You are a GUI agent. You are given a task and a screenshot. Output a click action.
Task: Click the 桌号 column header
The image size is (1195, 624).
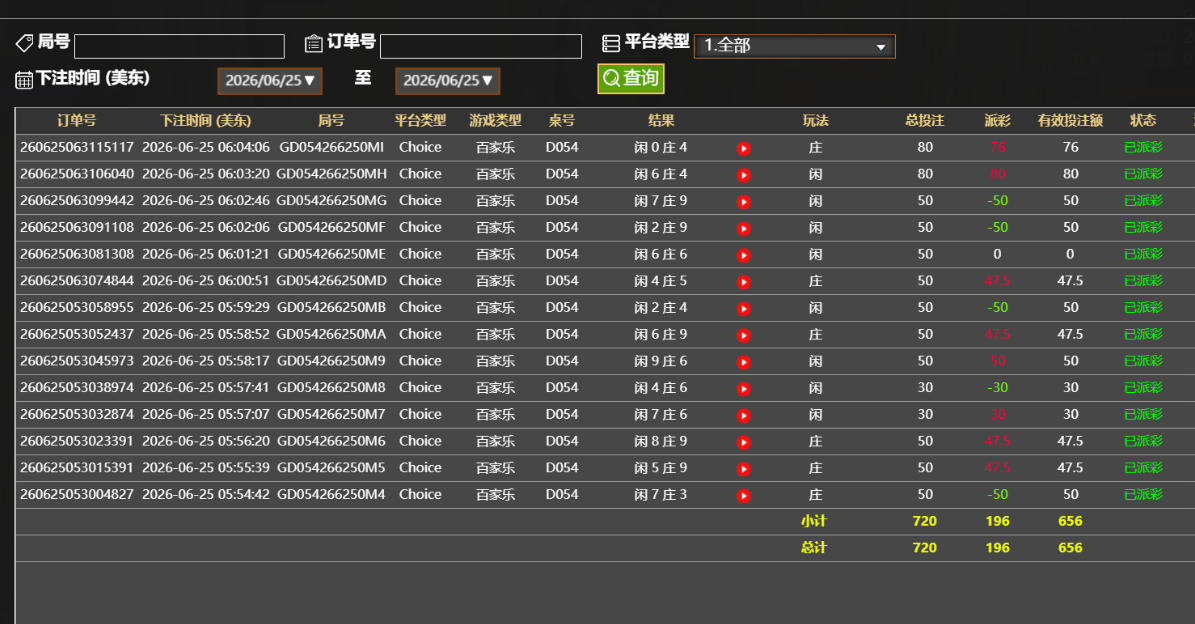[x=562, y=120]
